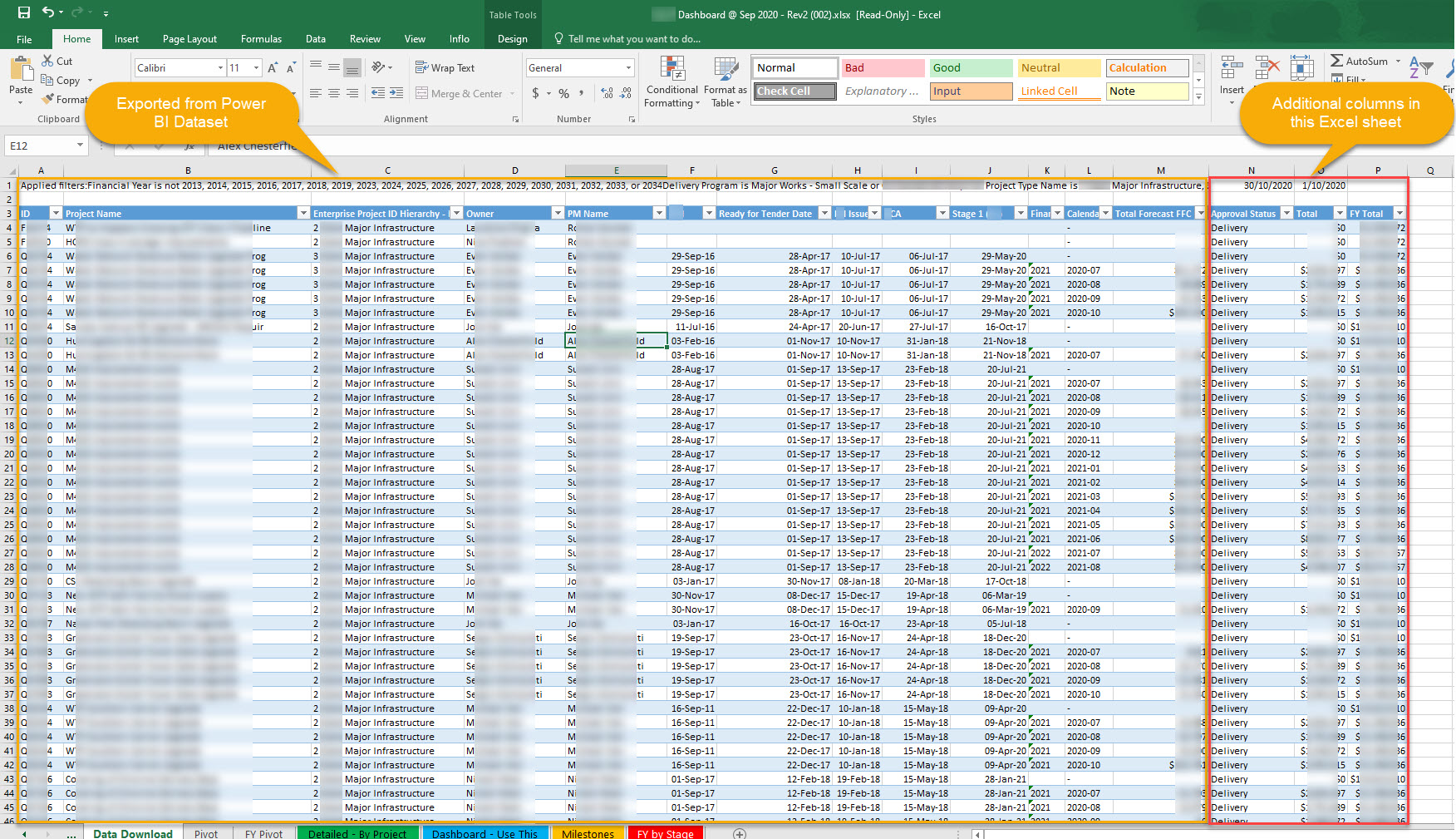
Task: Click the Merge & Center button
Action: point(459,93)
